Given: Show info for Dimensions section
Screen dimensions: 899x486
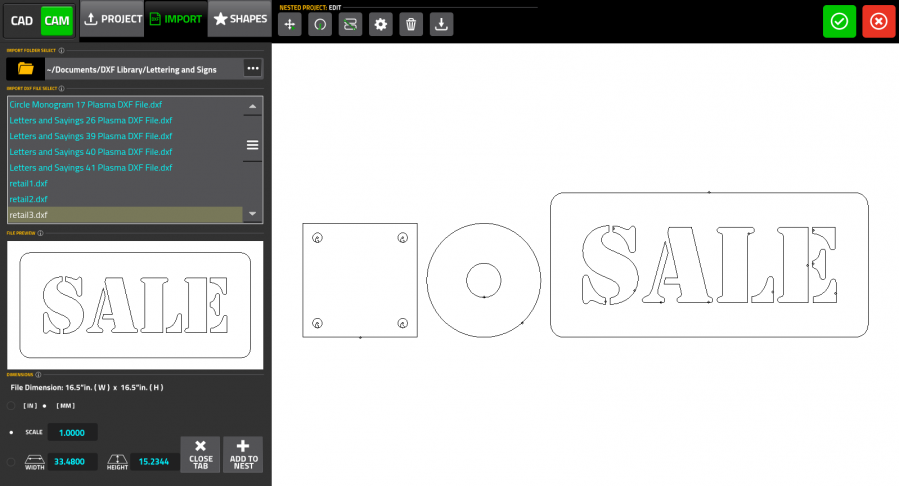Looking at the screenshot, I should point(38,375).
